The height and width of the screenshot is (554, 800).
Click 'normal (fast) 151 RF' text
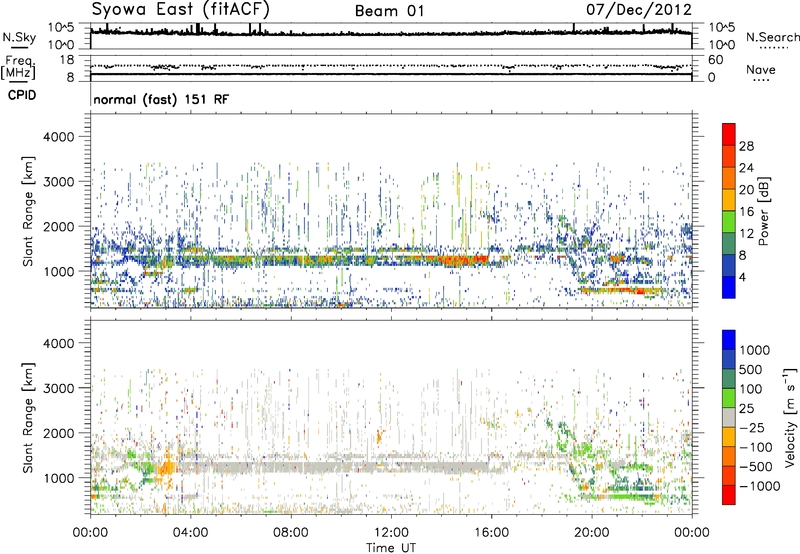pyautogui.click(x=161, y=99)
